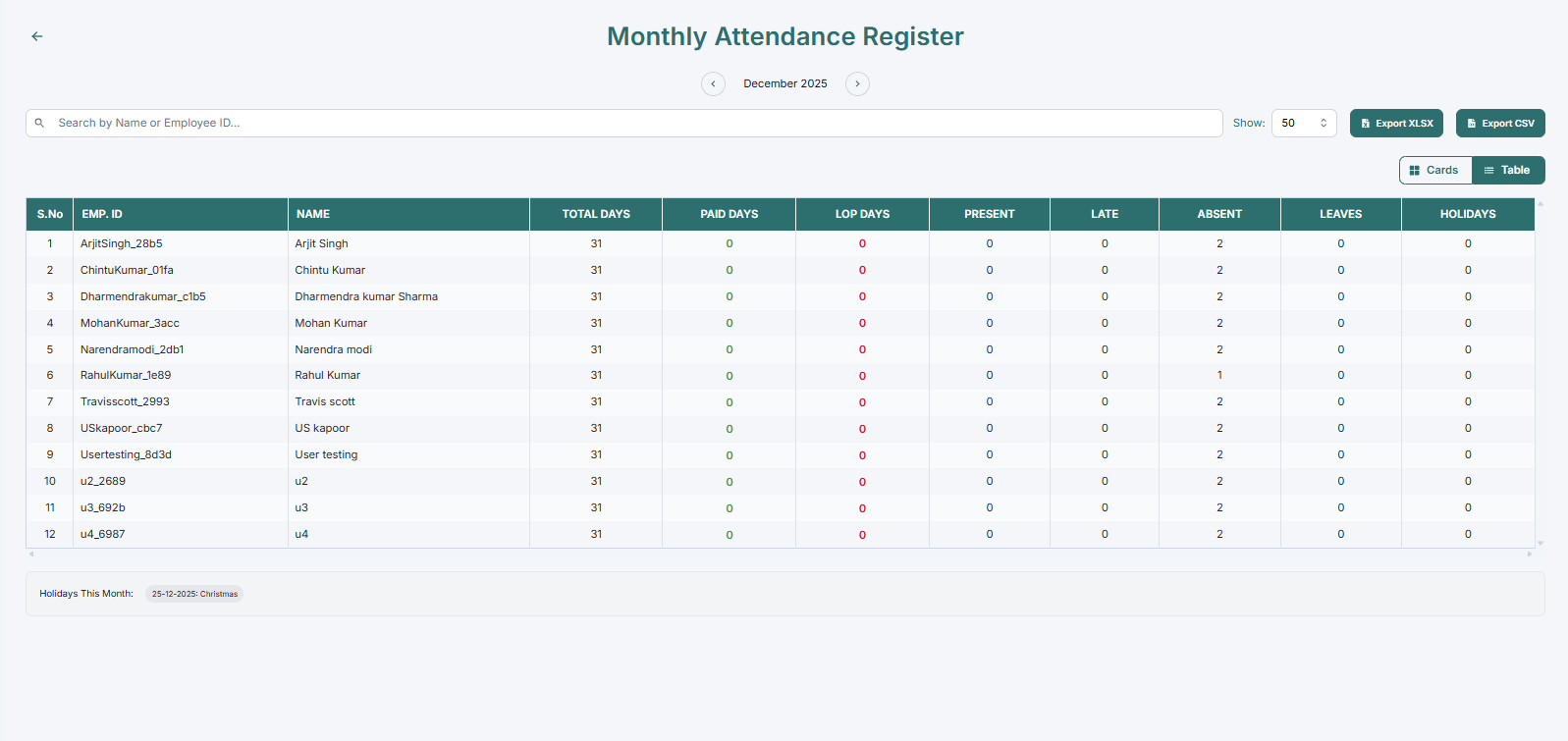The width and height of the screenshot is (1568, 741).
Task: Click the name Dharmendra kumar Sharma
Action: point(366,296)
